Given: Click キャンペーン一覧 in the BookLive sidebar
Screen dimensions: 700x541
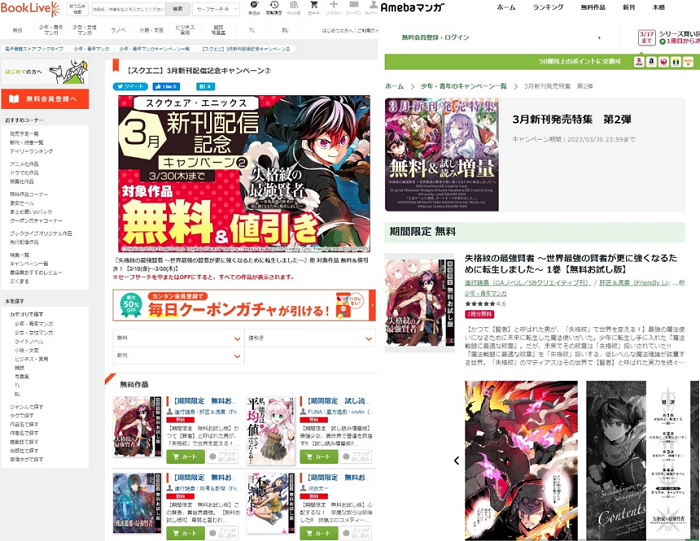Looking at the screenshot, I should 29,264.
